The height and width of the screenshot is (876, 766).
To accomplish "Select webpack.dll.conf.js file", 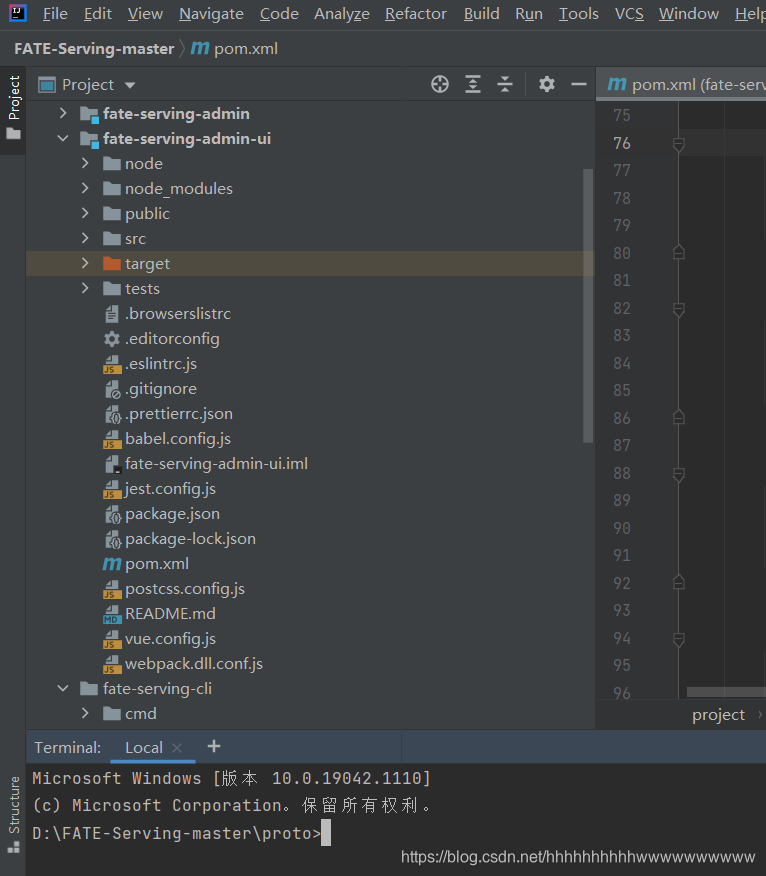I will (194, 664).
